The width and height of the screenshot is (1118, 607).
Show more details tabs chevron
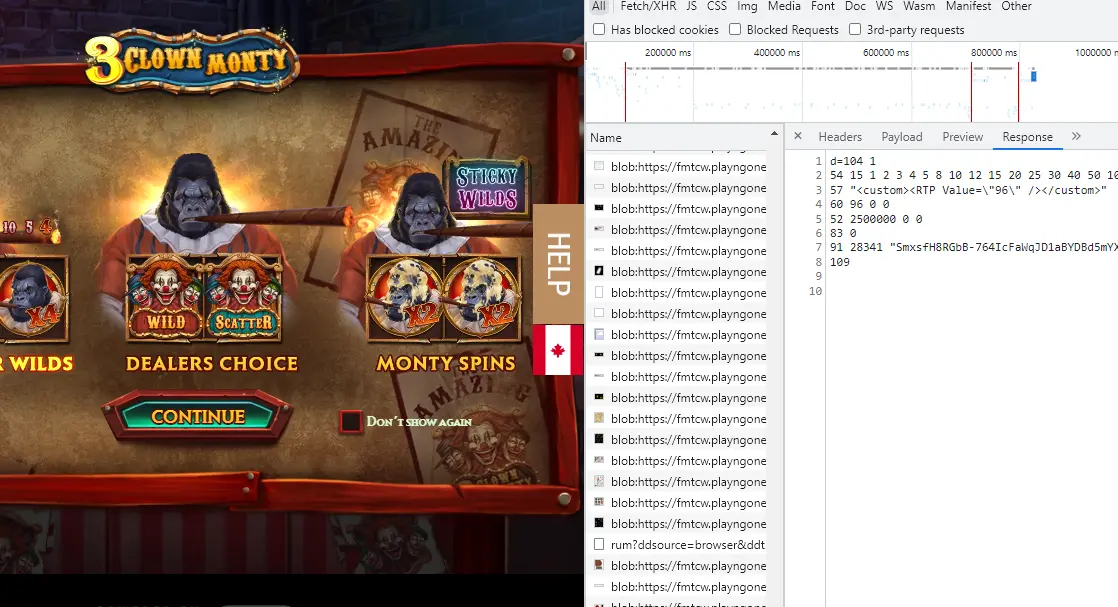(1076, 136)
